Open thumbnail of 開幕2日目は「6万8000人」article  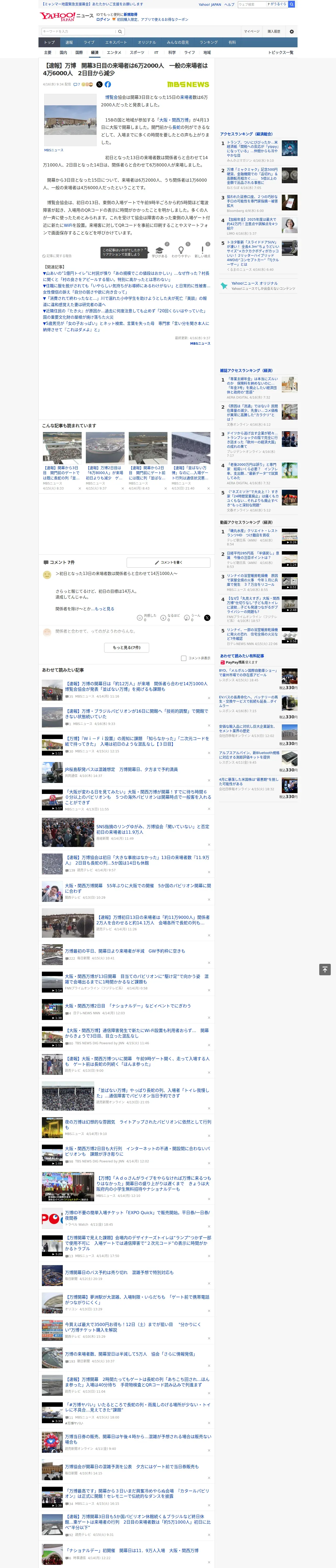(105, 448)
